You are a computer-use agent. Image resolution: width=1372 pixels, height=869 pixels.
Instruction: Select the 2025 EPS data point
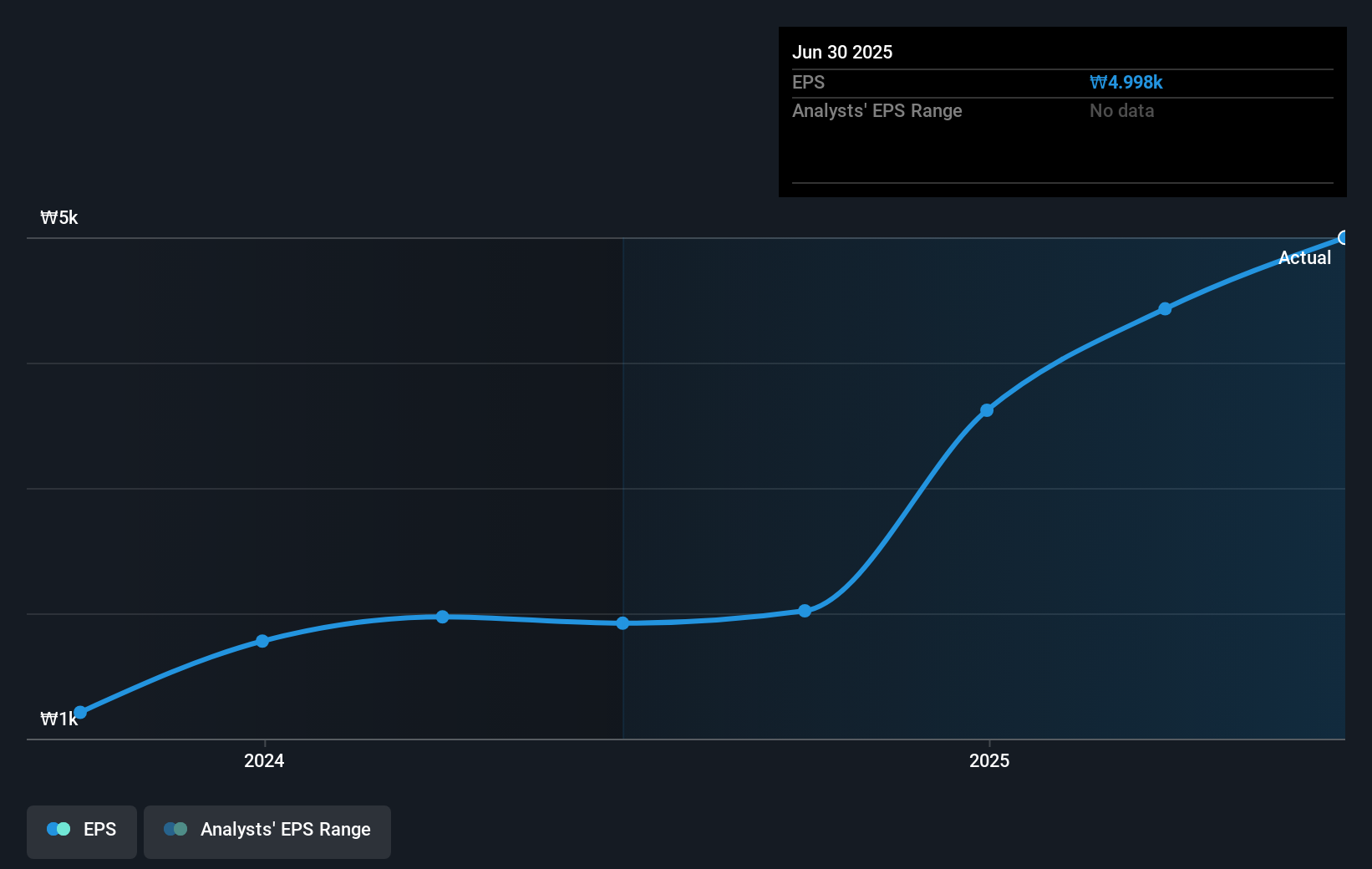click(x=987, y=410)
